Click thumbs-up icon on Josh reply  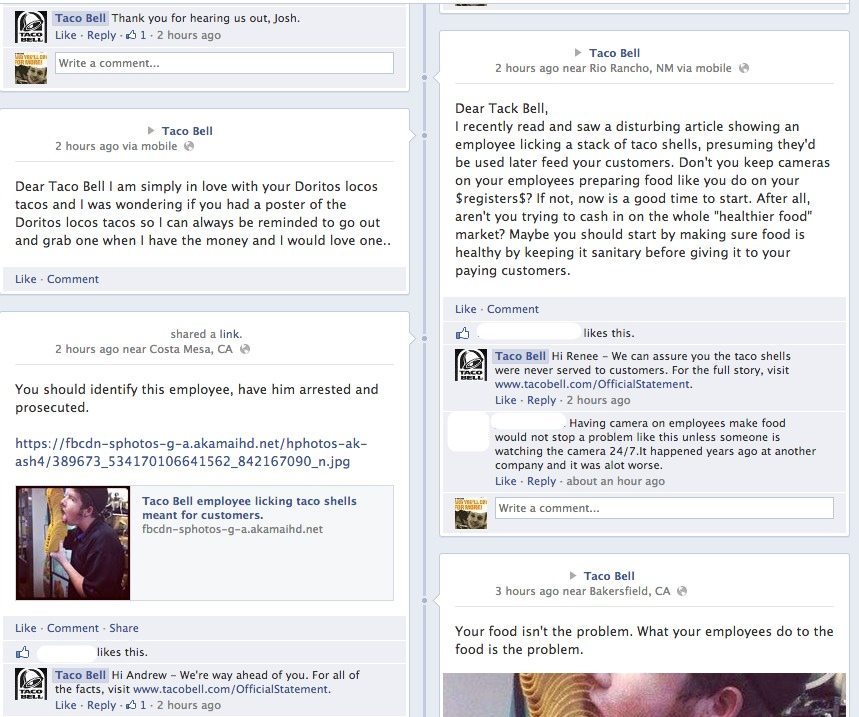click(x=131, y=35)
